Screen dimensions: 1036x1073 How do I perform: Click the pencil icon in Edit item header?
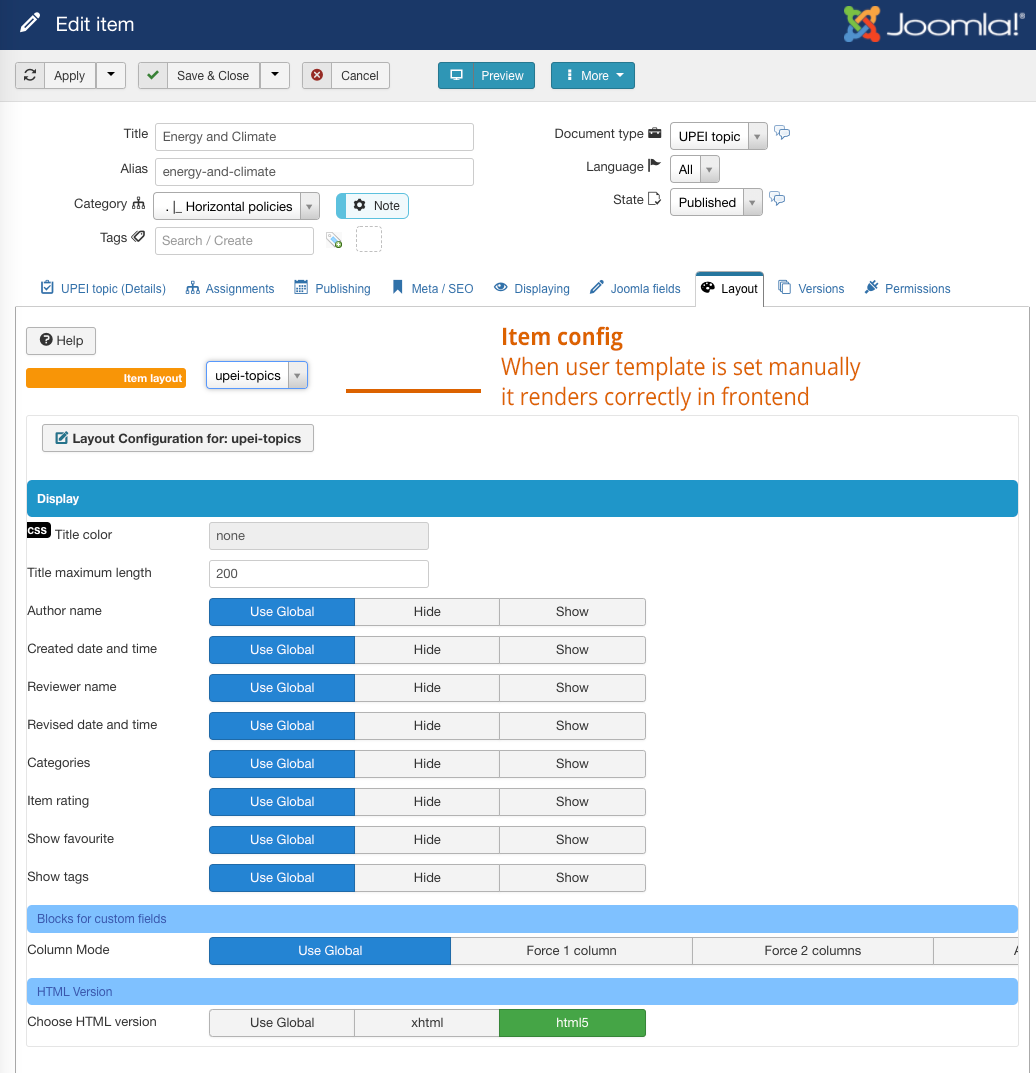[30, 23]
